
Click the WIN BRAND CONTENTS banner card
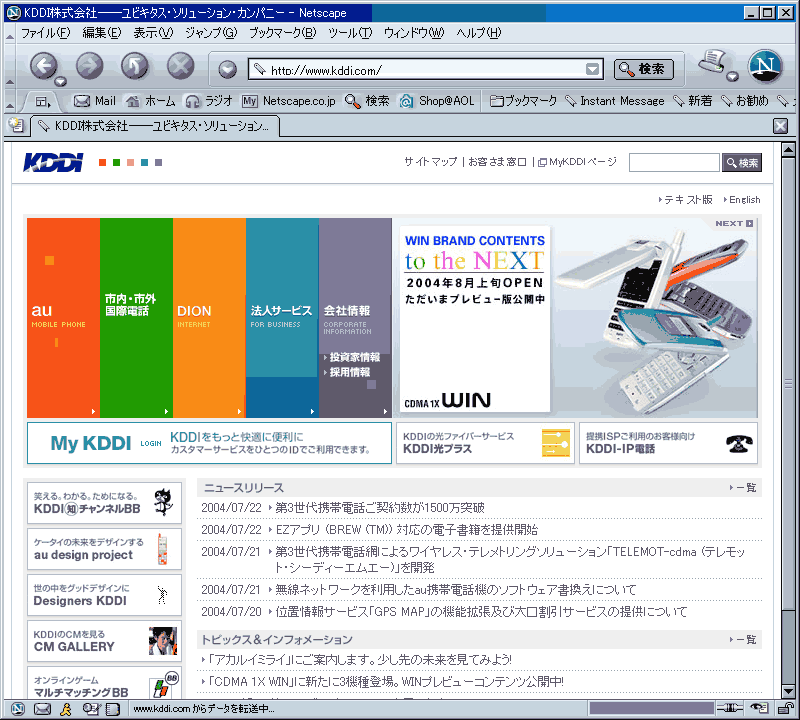point(474,318)
